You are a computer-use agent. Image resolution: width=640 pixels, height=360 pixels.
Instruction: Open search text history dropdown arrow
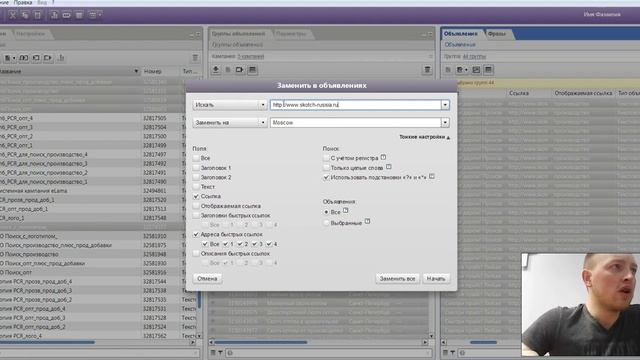point(445,105)
